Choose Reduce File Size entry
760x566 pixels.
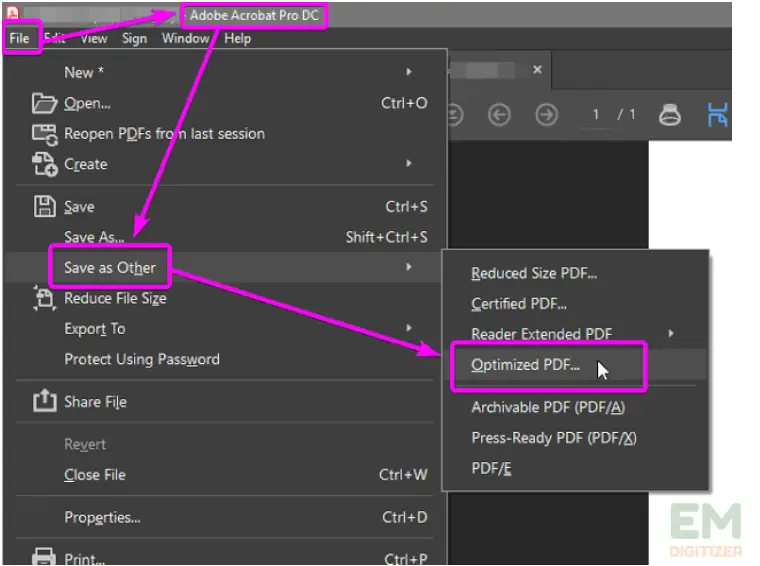[115, 298]
